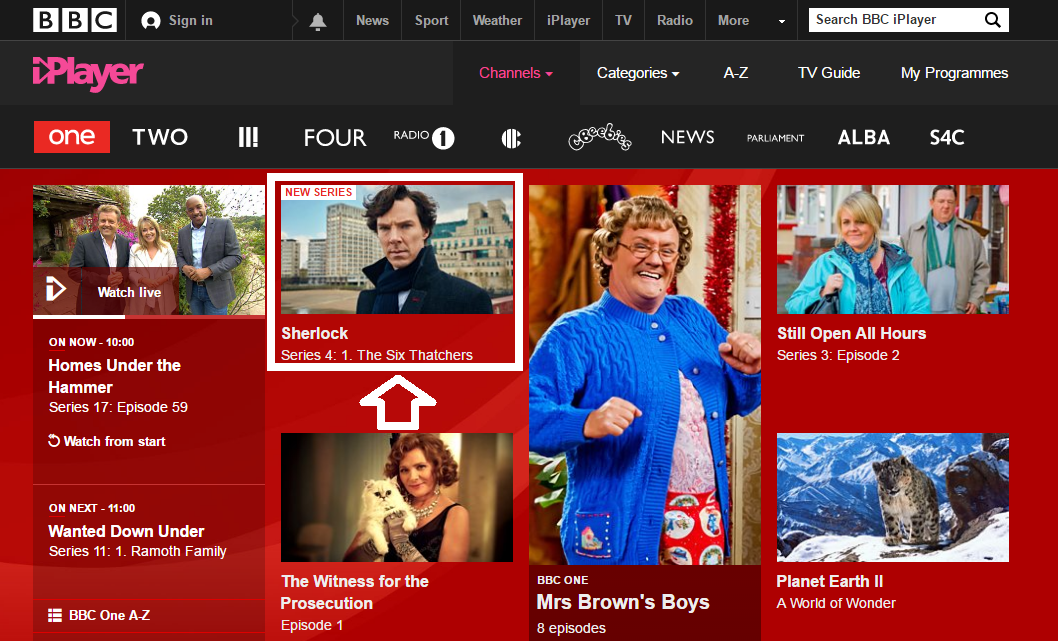Open the account Sign in icon
This screenshot has width=1058, height=641.
[x=150, y=21]
